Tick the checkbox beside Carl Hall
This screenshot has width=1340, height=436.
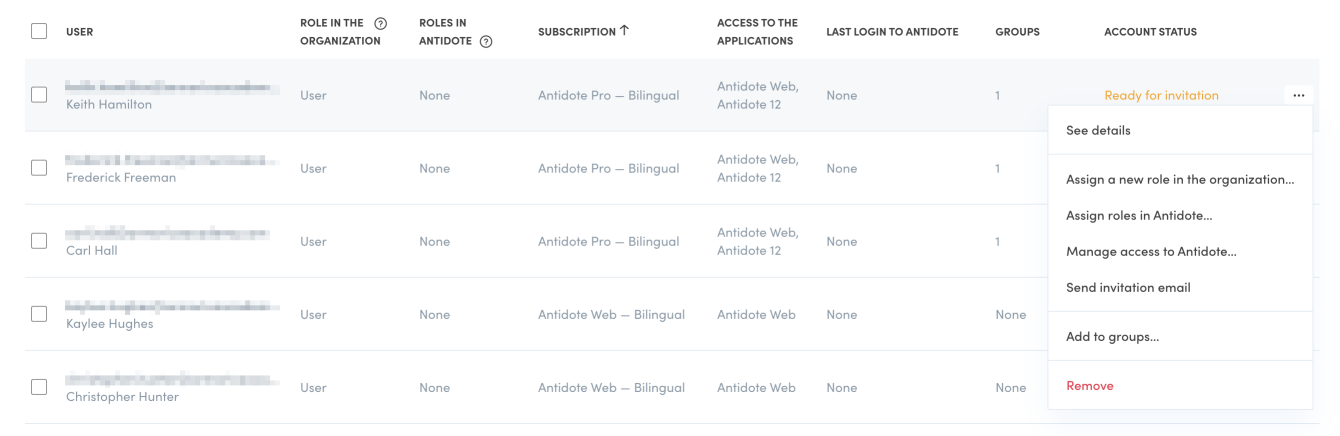point(39,241)
